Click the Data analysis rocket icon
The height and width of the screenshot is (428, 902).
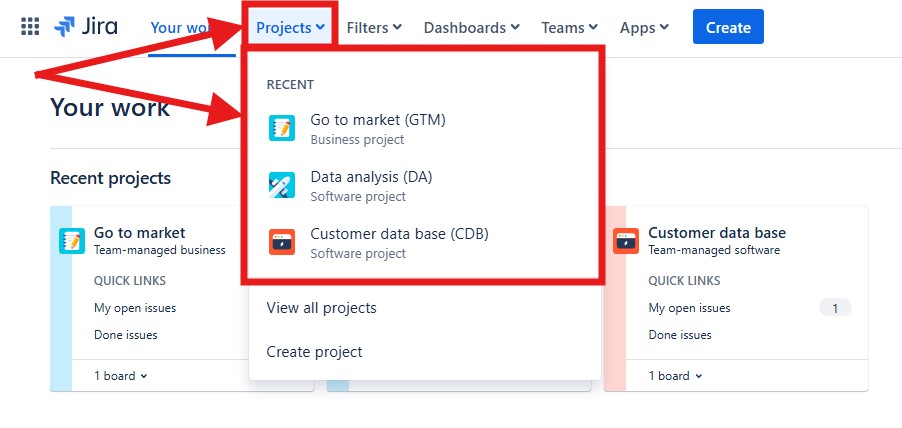click(x=282, y=185)
